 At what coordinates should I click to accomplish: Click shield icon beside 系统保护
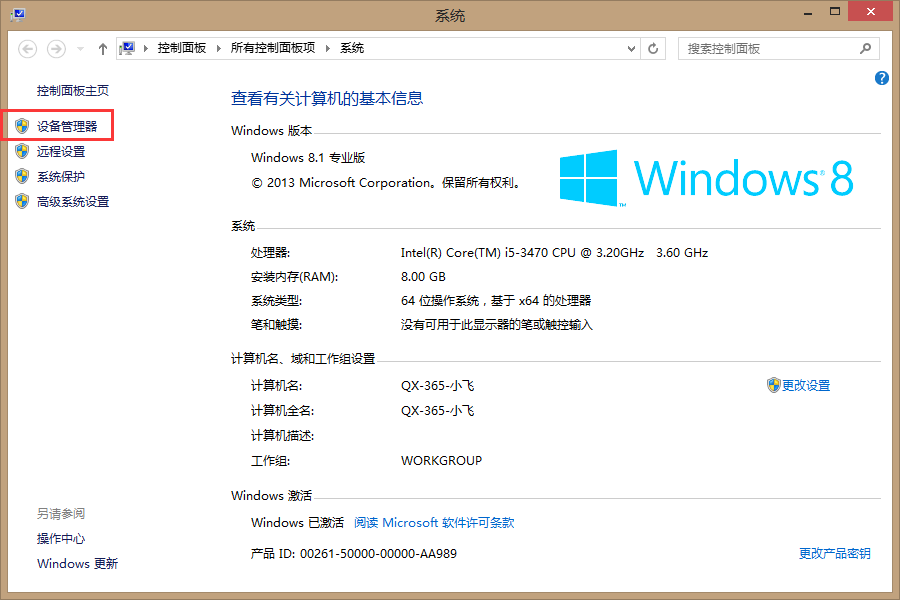pyautogui.click(x=22, y=176)
